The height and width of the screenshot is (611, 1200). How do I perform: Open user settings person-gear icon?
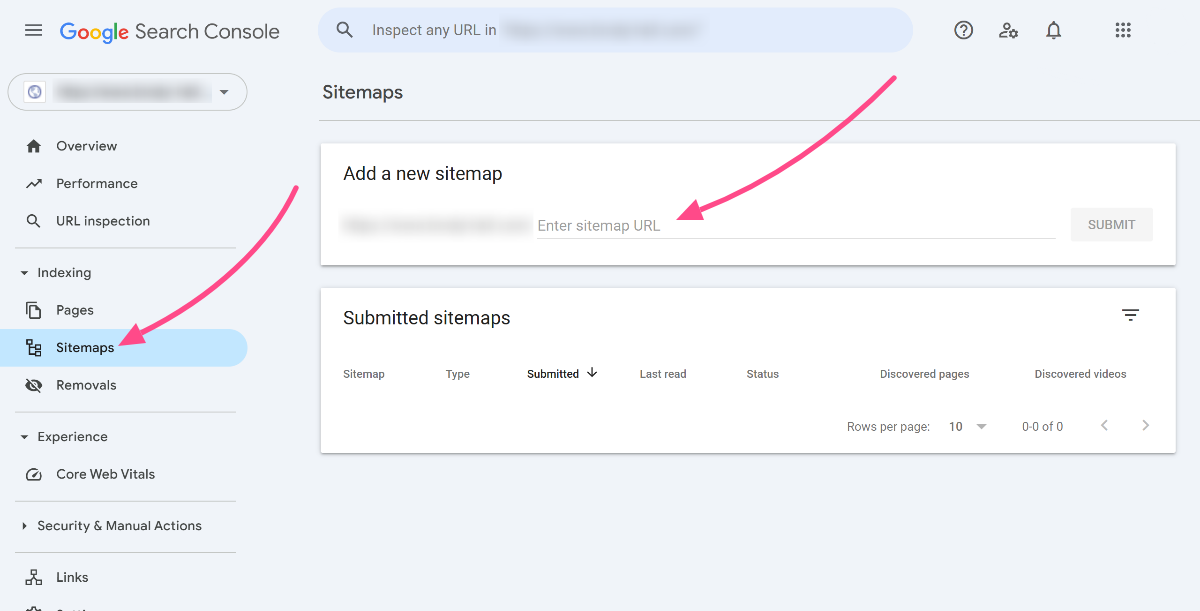tap(1008, 31)
